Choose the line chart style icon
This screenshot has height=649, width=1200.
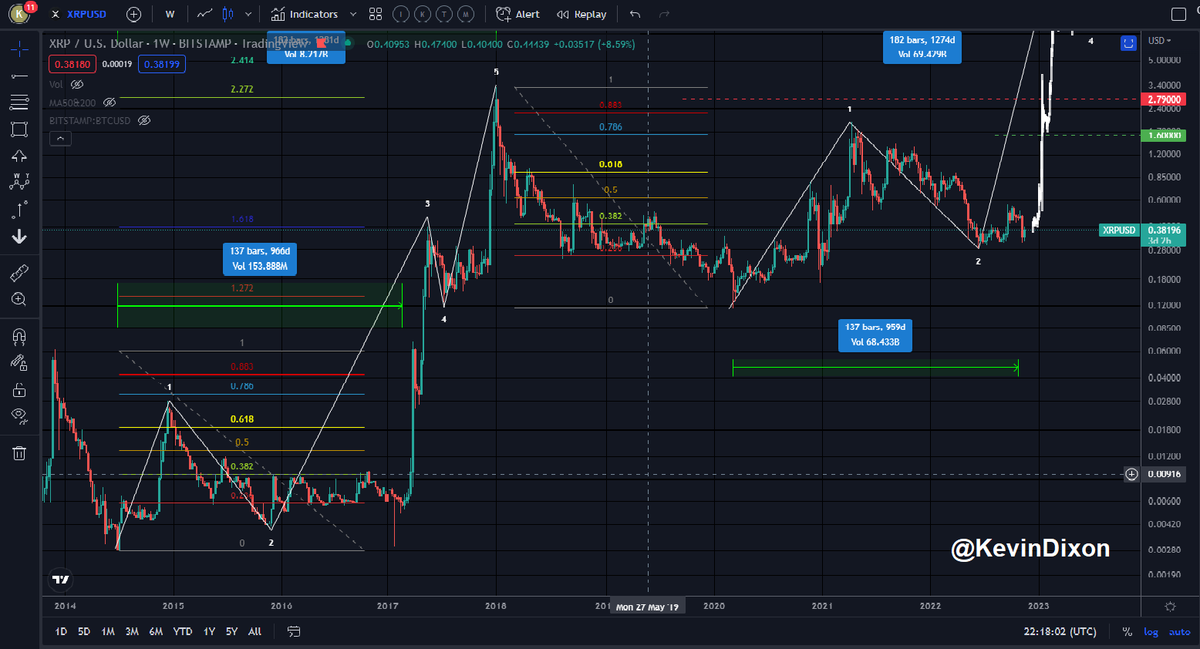click(205, 14)
